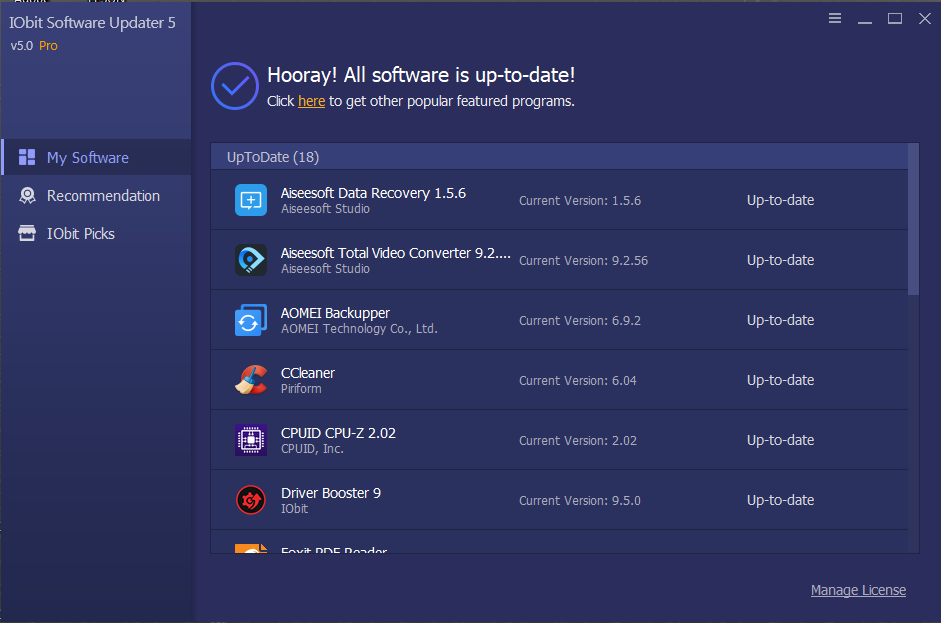This screenshot has width=941, height=623.
Task: Click 'Current Version: 6.04' text
Action: click(578, 381)
